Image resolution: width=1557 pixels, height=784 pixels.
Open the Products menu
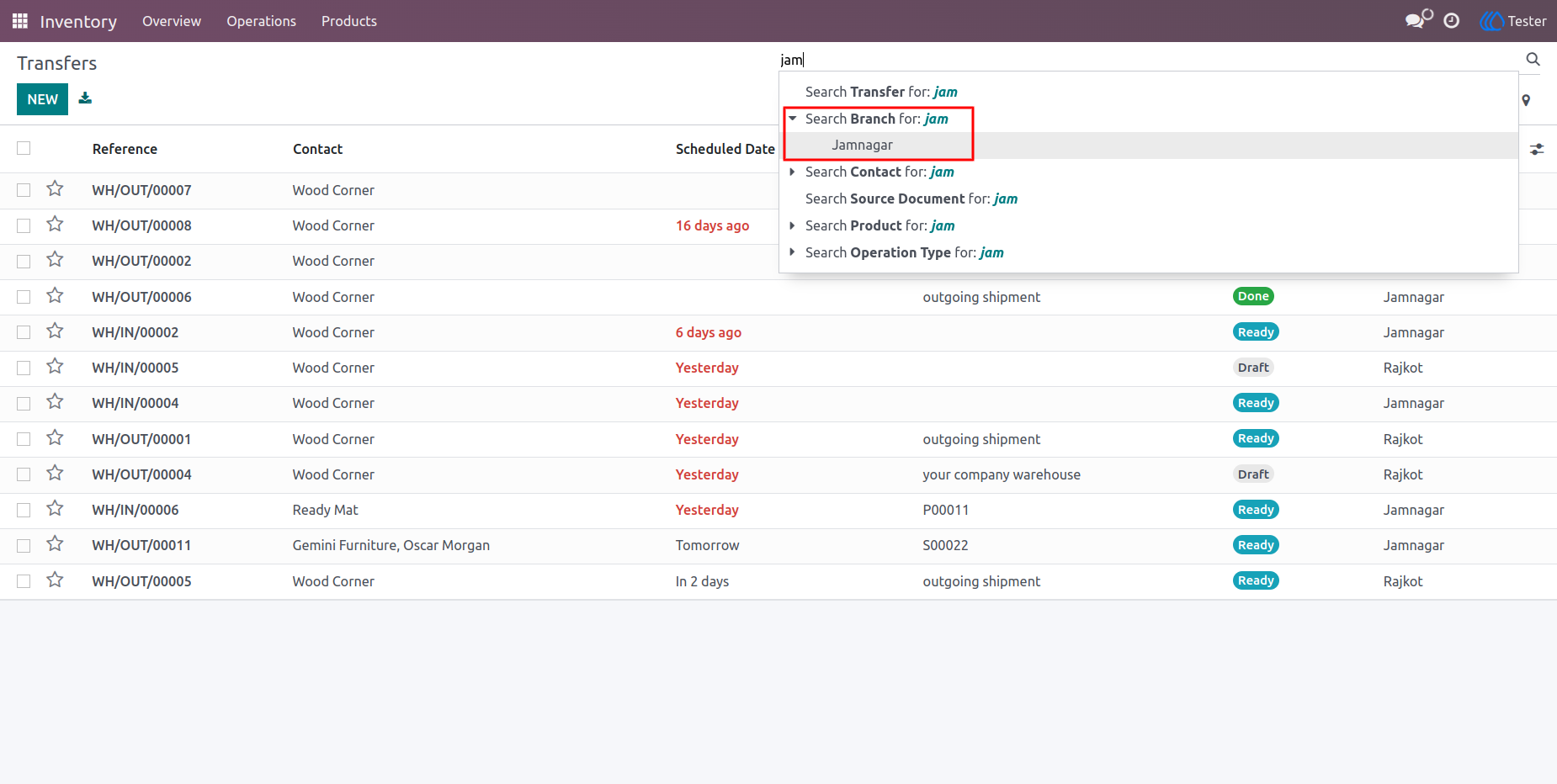349,21
